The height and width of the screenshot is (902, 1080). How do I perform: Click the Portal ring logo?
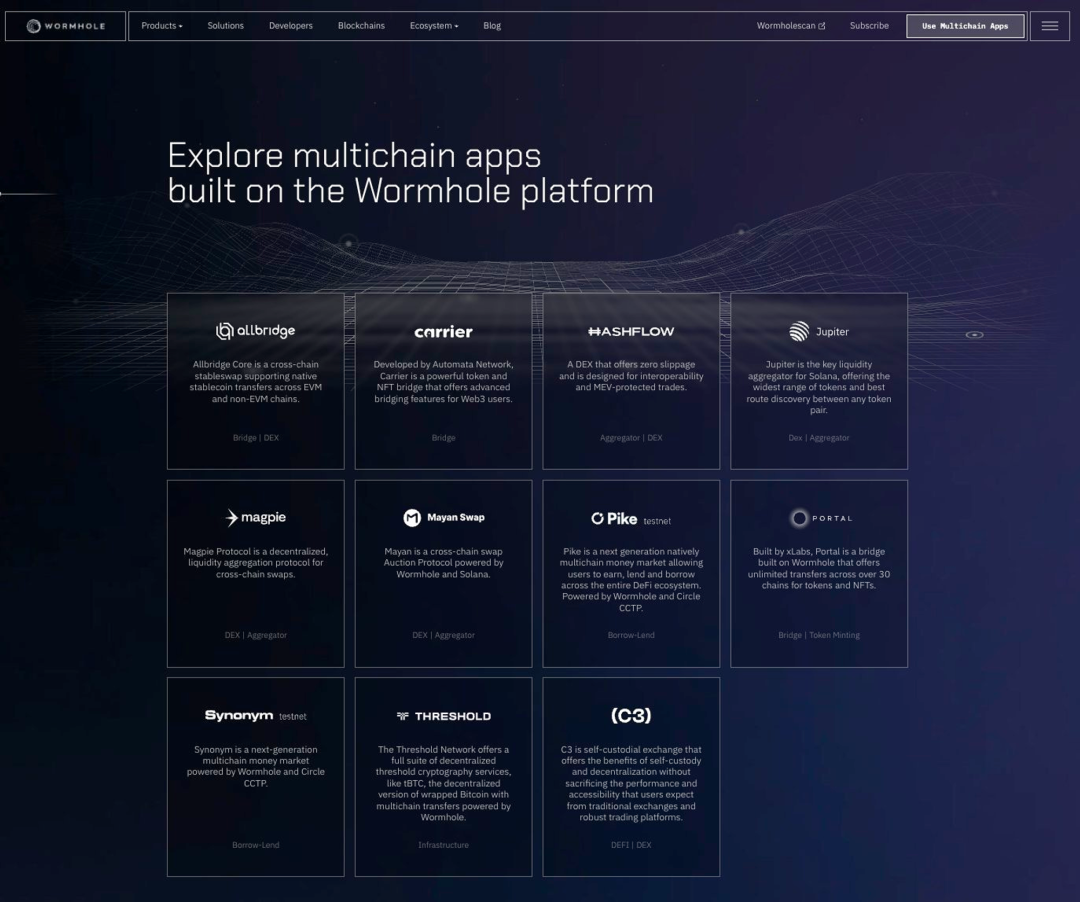point(799,518)
